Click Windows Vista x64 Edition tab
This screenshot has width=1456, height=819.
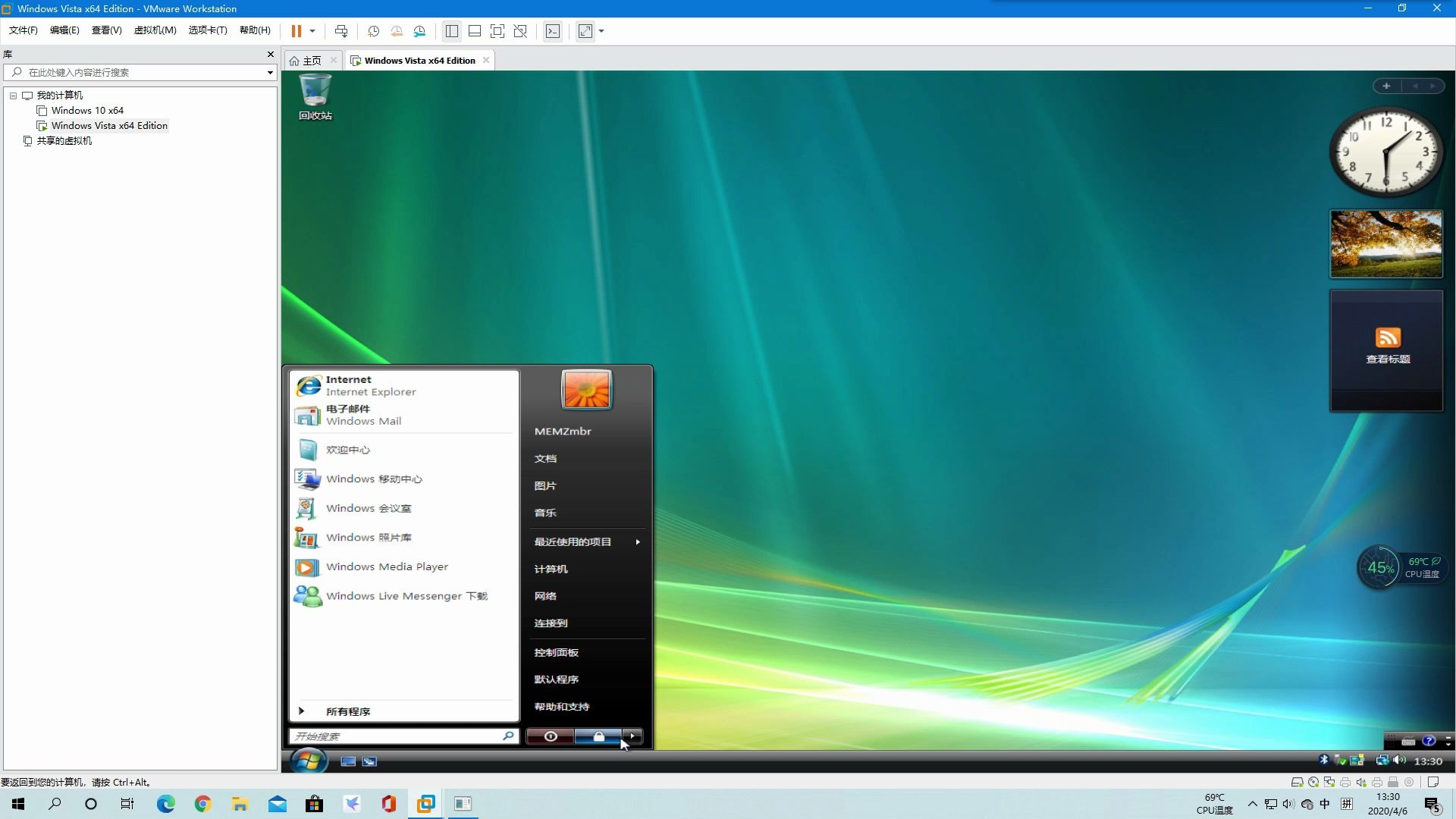click(x=419, y=60)
